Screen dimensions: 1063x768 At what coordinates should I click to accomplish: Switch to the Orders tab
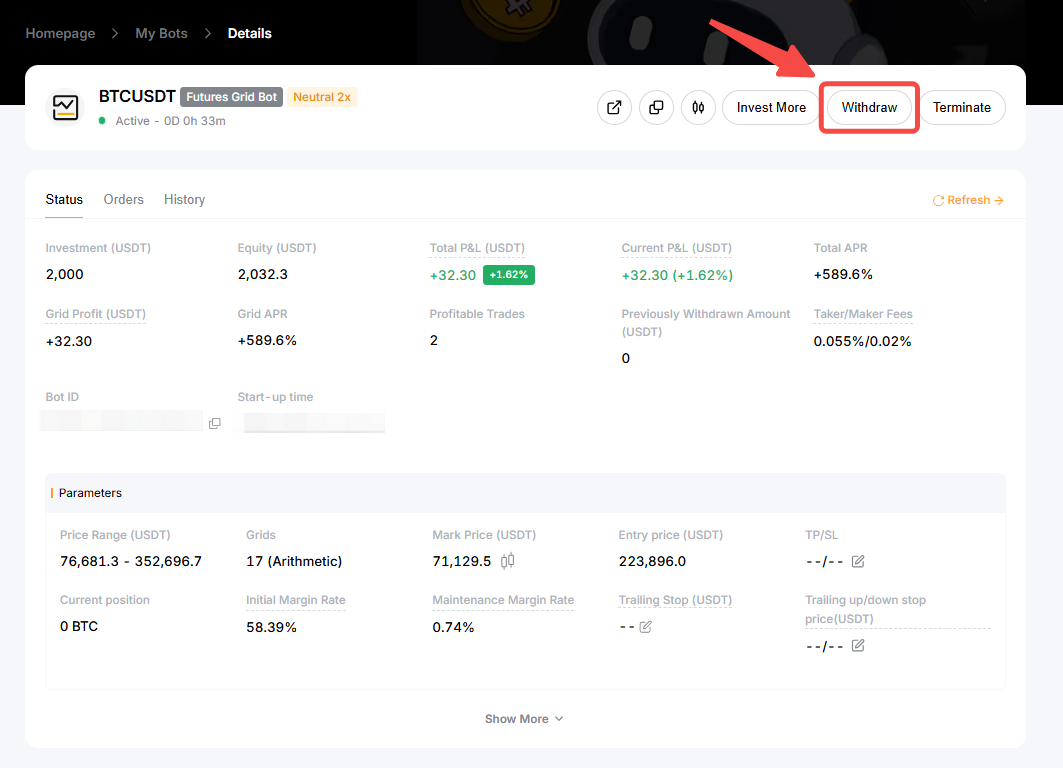(x=124, y=200)
